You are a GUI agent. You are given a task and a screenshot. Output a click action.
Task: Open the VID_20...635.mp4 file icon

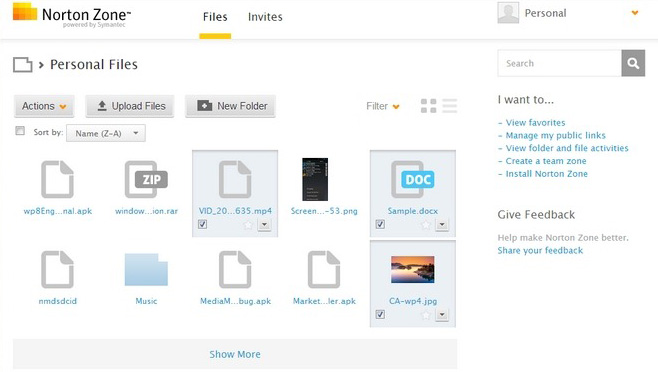click(235, 179)
